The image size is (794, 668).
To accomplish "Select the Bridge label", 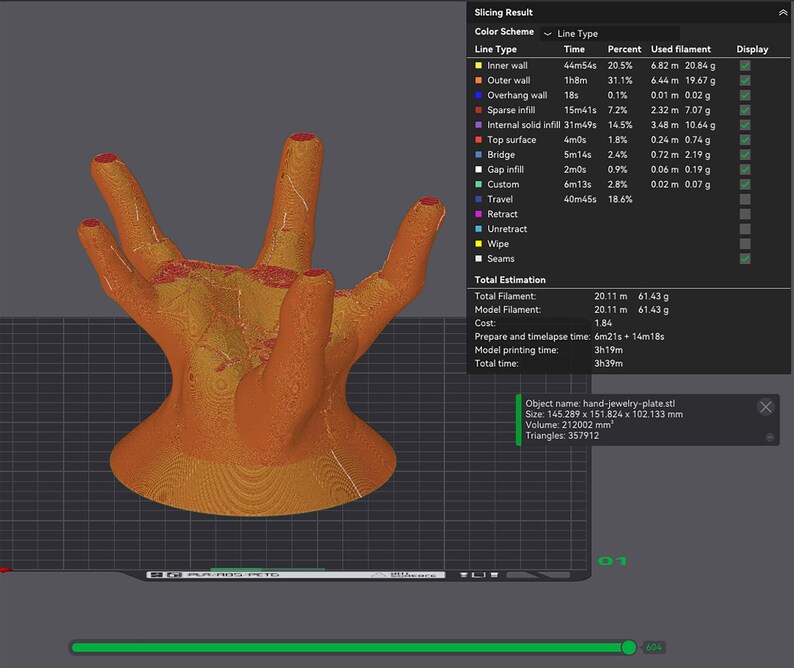I will click(x=501, y=154).
